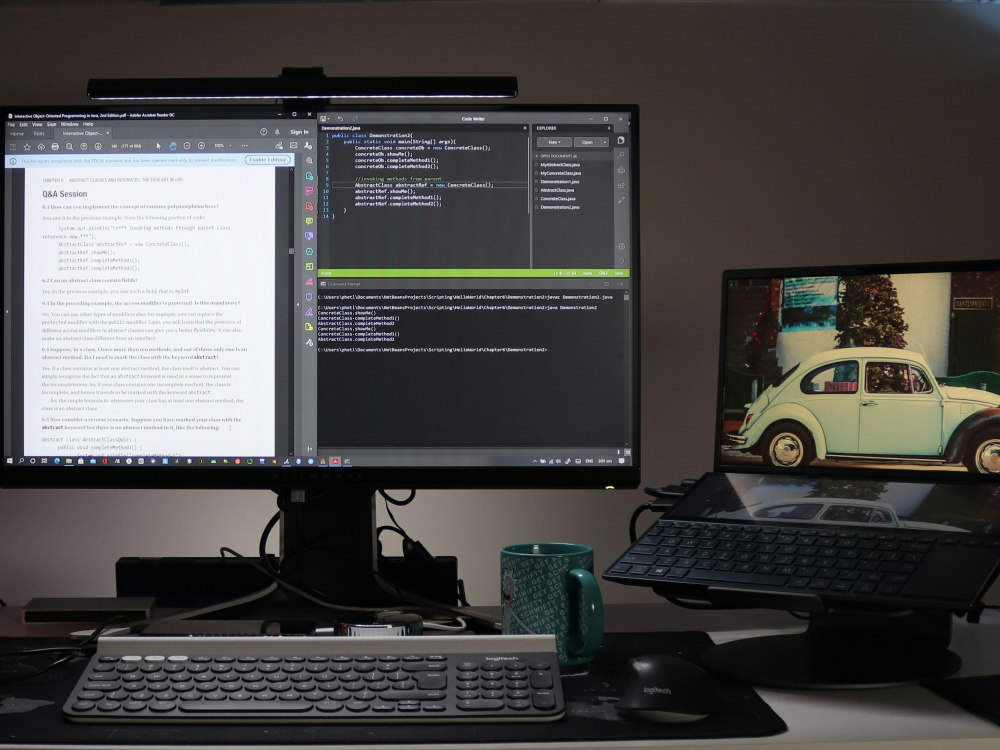Screen dimensions: 1000x750
Task: Click the Action Center notification icon
Action: 621,461
